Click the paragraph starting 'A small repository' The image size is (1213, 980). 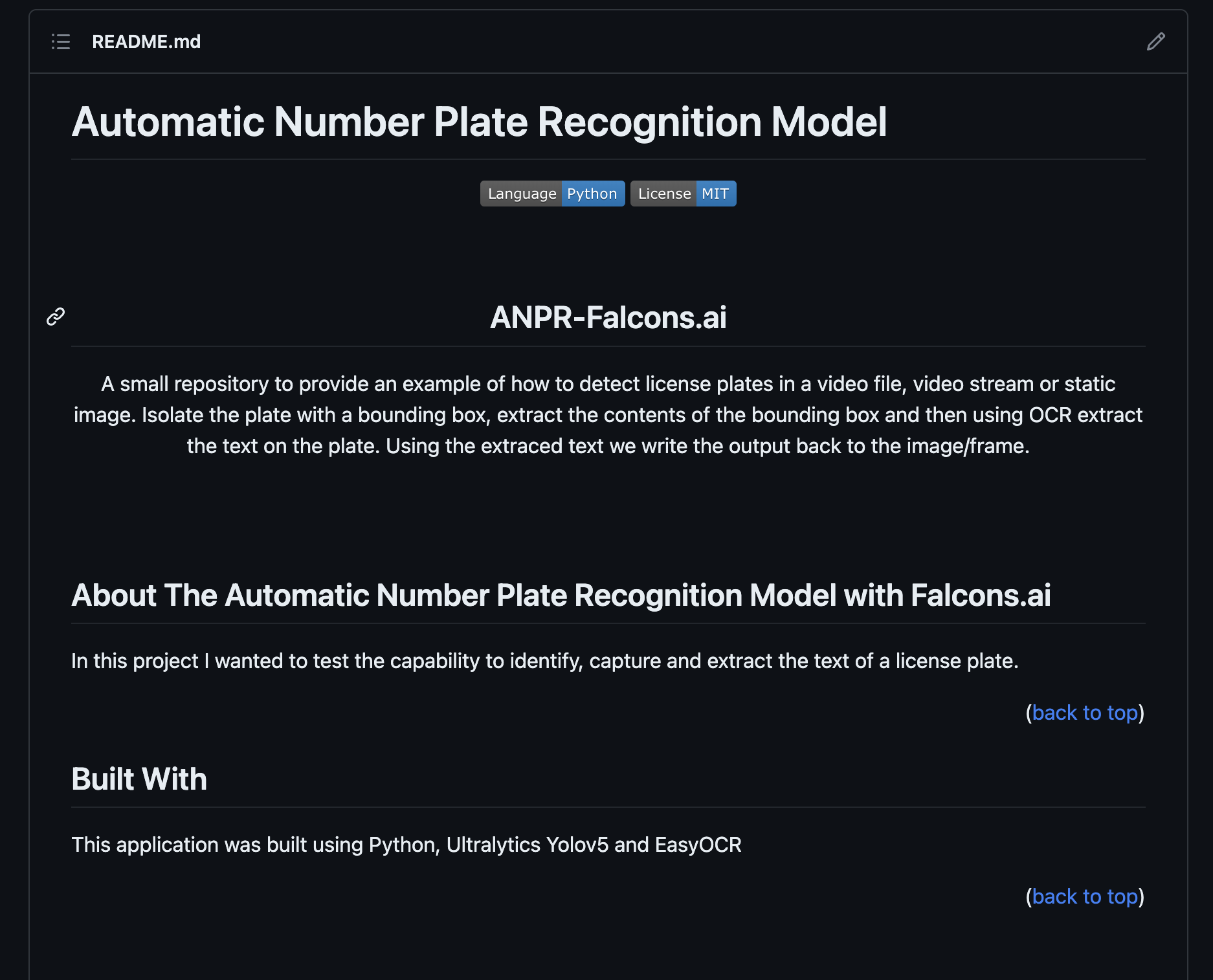click(608, 415)
